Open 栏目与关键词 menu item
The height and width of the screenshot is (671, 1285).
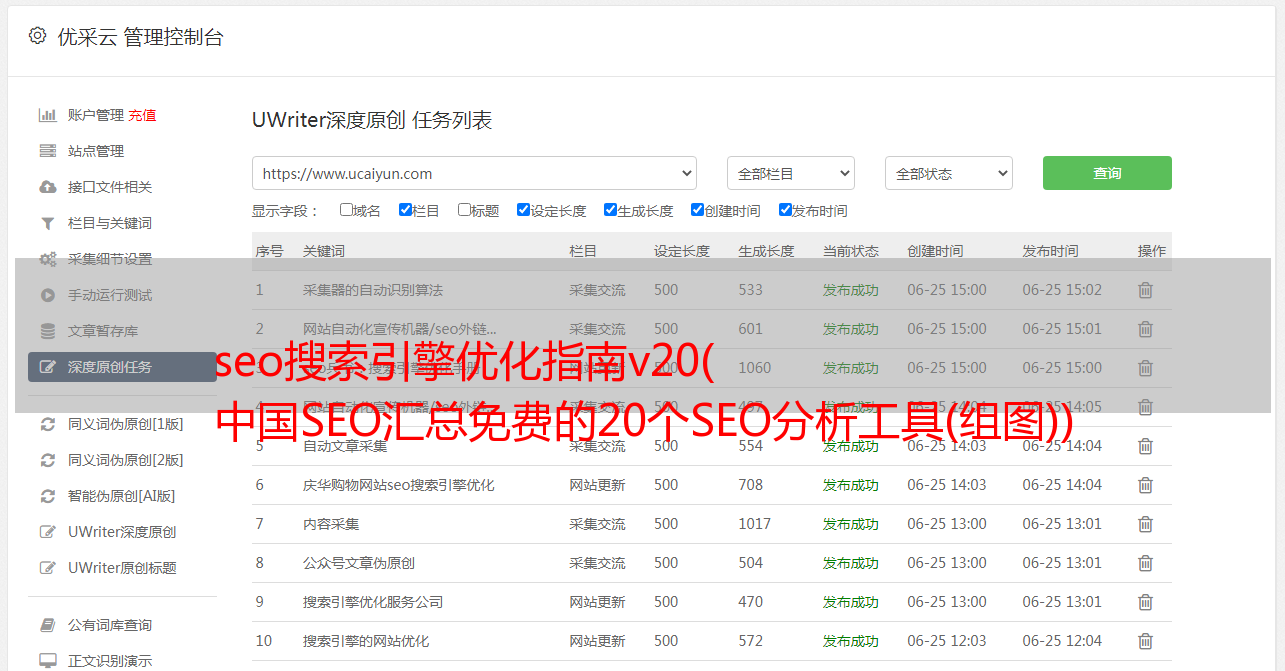[x=110, y=223]
